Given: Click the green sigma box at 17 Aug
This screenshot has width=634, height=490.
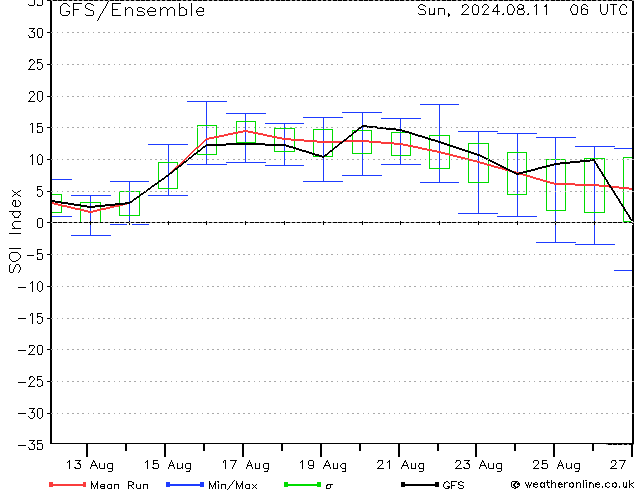Looking at the screenshot, I should (x=246, y=132).
